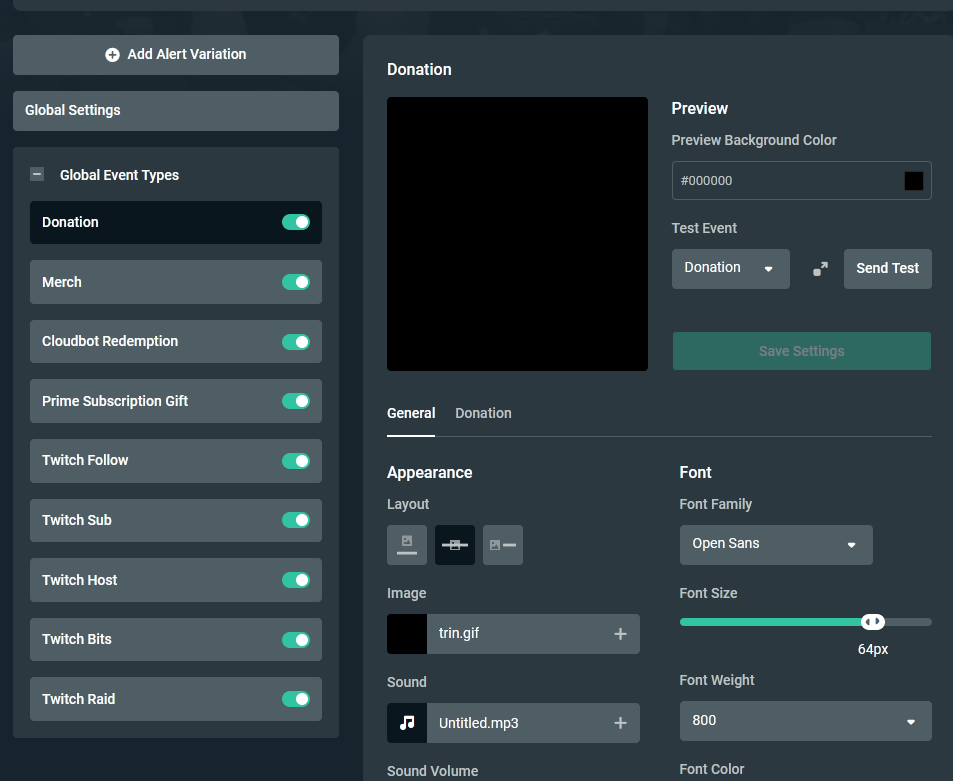Choose the text-over-image layout icon

point(455,545)
